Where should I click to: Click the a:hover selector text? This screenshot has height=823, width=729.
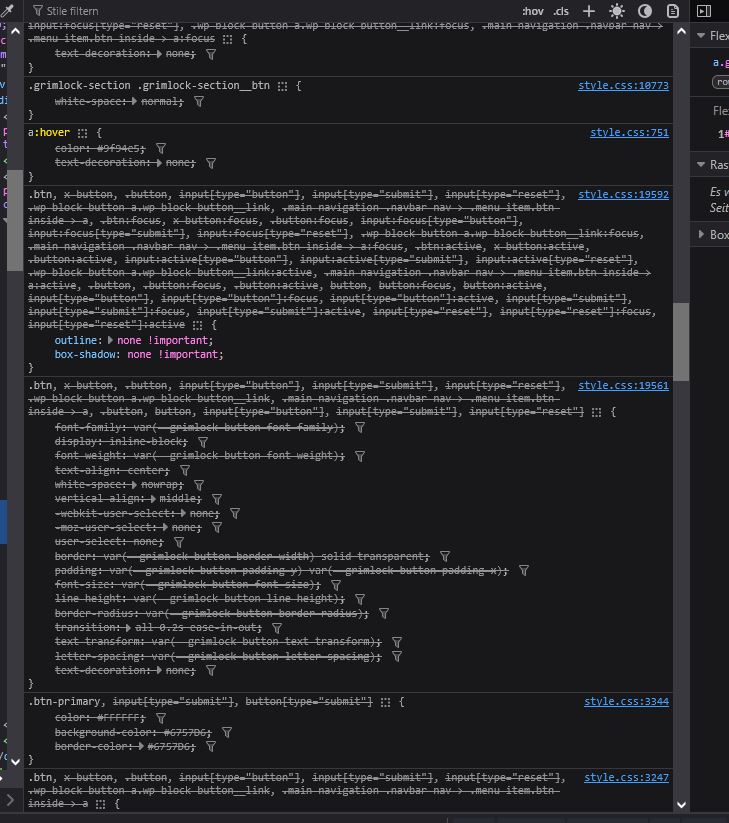(x=49, y=133)
